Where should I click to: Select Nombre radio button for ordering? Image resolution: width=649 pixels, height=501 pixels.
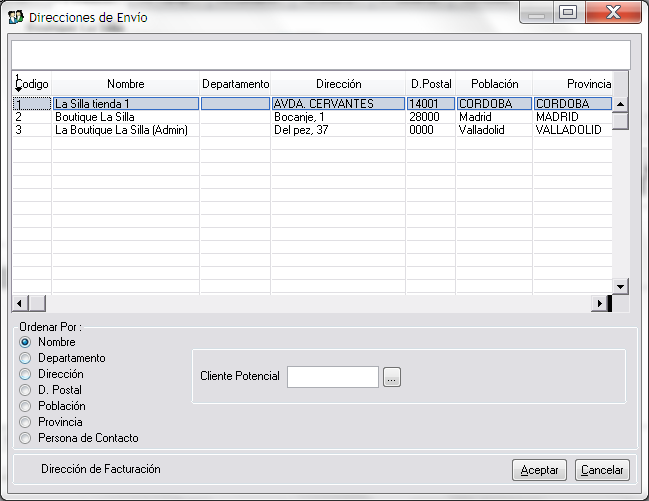point(25,342)
